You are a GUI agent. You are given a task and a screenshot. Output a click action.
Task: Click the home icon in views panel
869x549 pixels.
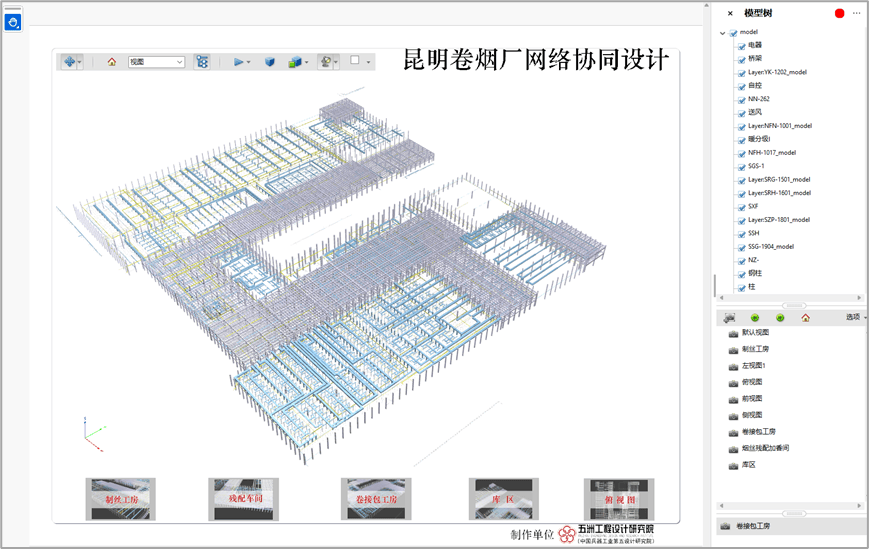806,318
